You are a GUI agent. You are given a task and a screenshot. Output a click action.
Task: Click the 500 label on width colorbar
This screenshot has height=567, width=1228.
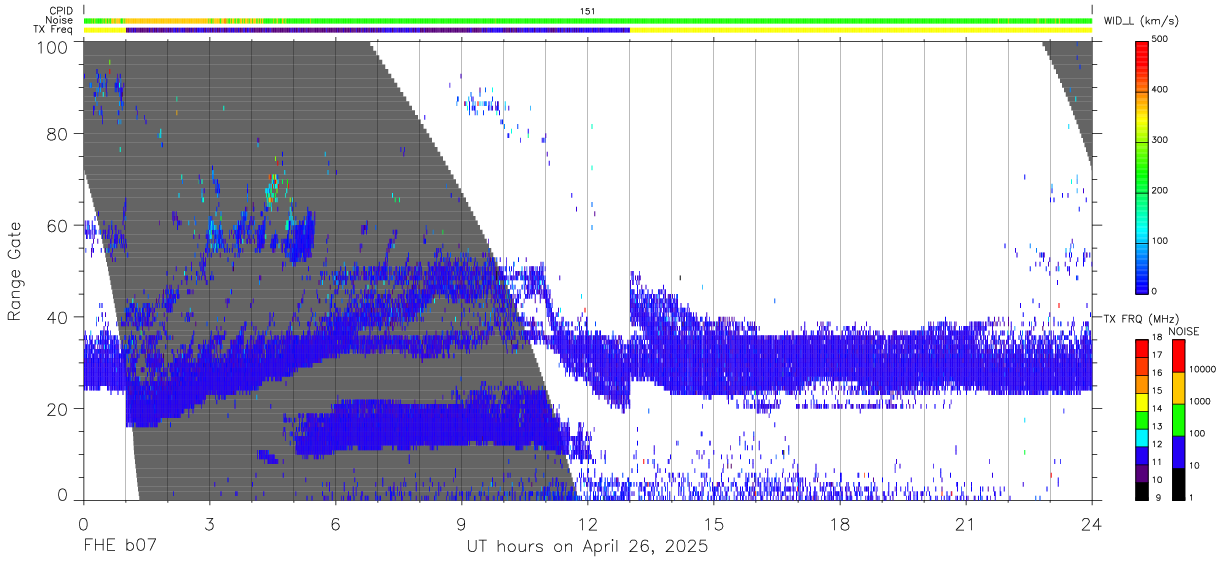pyautogui.click(x=1161, y=40)
